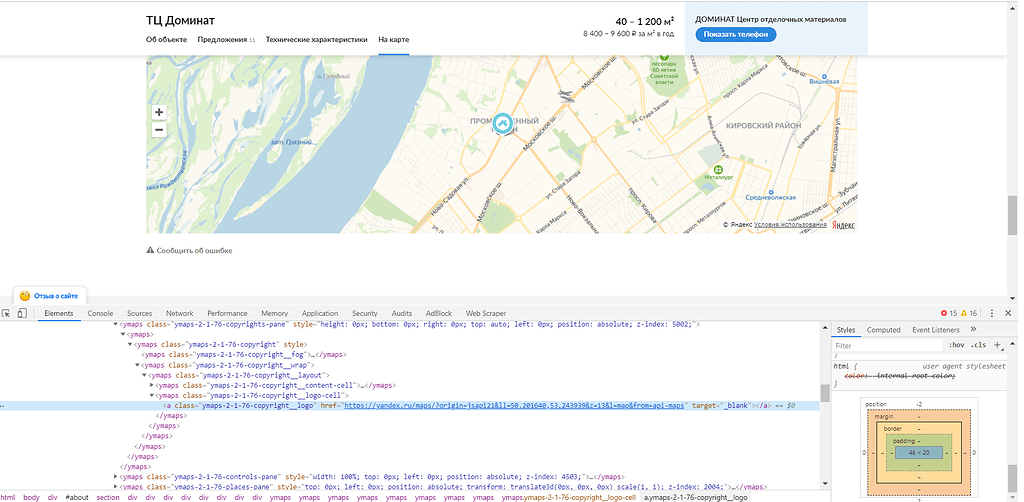Expand the ymaps controls-pane node
The width and height of the screenshot is (1024, 502).
coord(116,476)
